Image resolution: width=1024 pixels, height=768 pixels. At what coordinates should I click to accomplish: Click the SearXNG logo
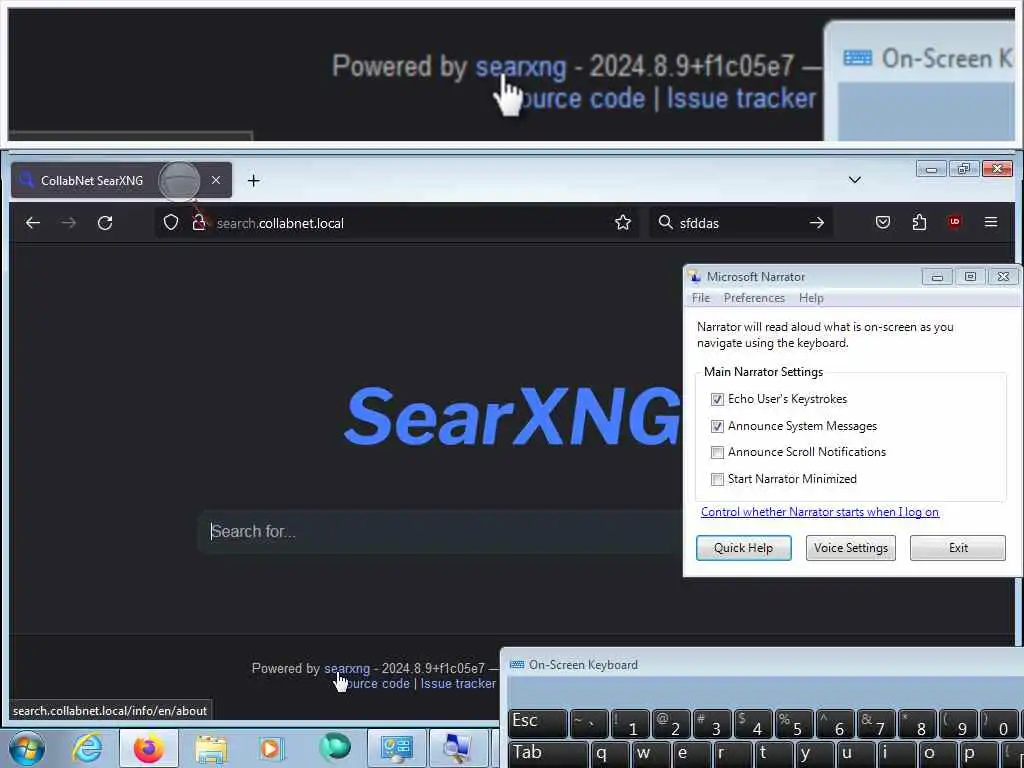coord(513,417)
